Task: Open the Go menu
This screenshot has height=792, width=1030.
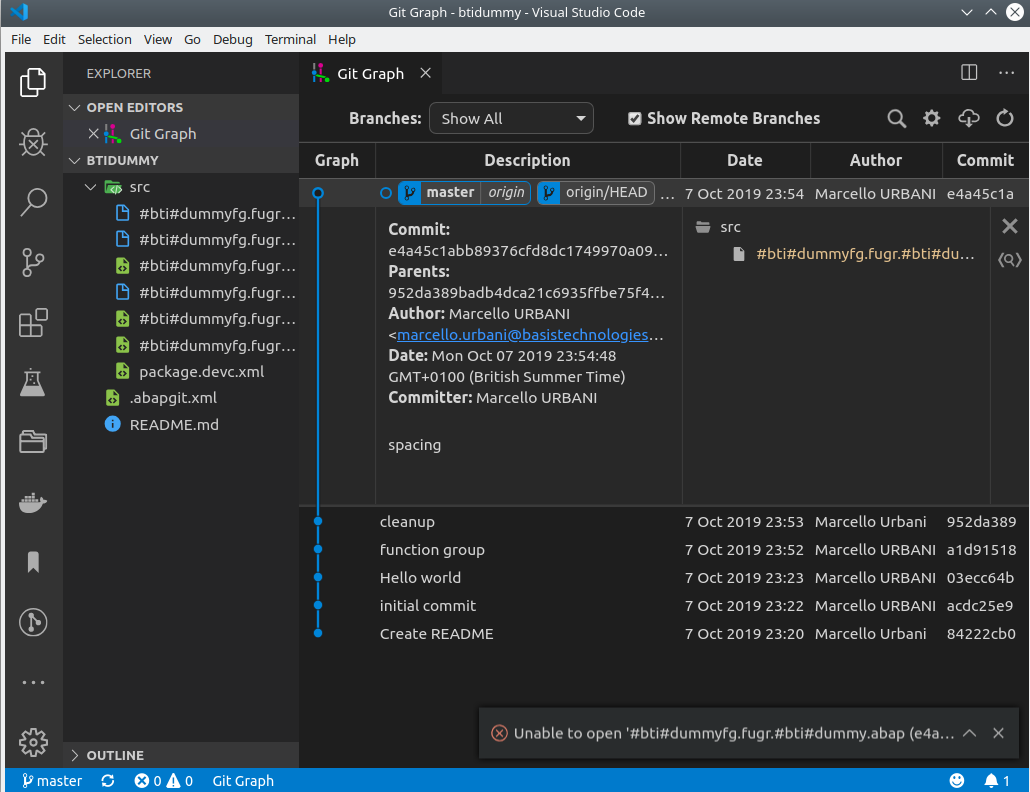Action: point(192,39)
